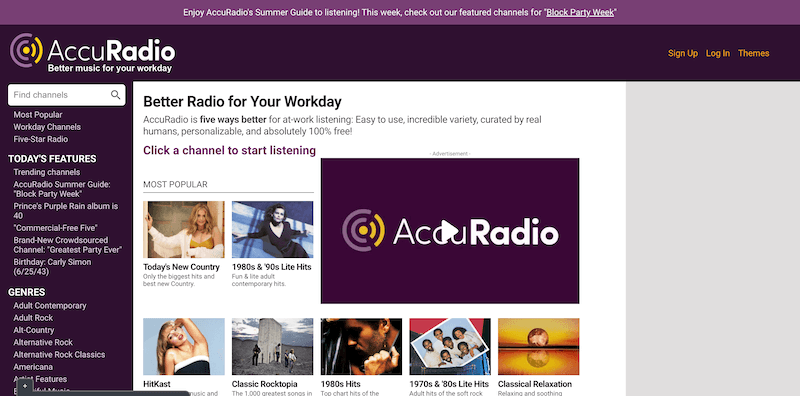Image resolution: width=800 pixels, height=396 pixels.
Task: Click the HitKast channel thumbnail
Action: pyautogui.click(x=184, y=346)
